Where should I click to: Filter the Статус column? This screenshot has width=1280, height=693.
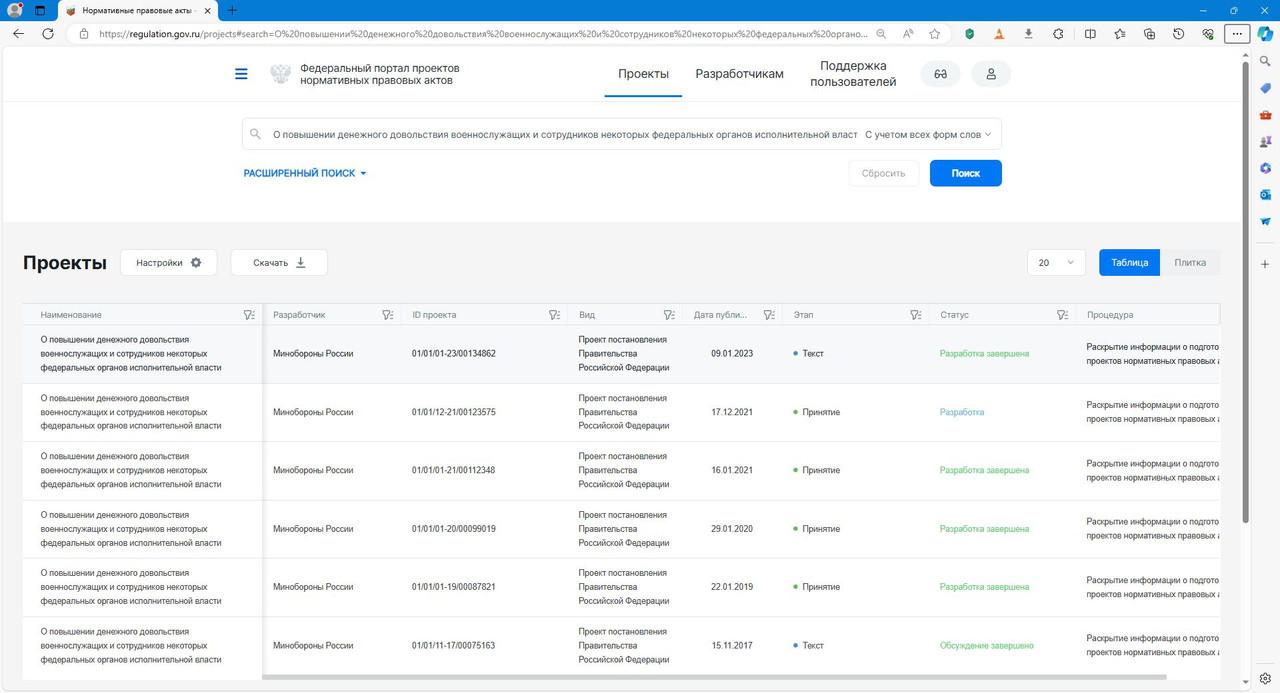(x=1063, y=315)
